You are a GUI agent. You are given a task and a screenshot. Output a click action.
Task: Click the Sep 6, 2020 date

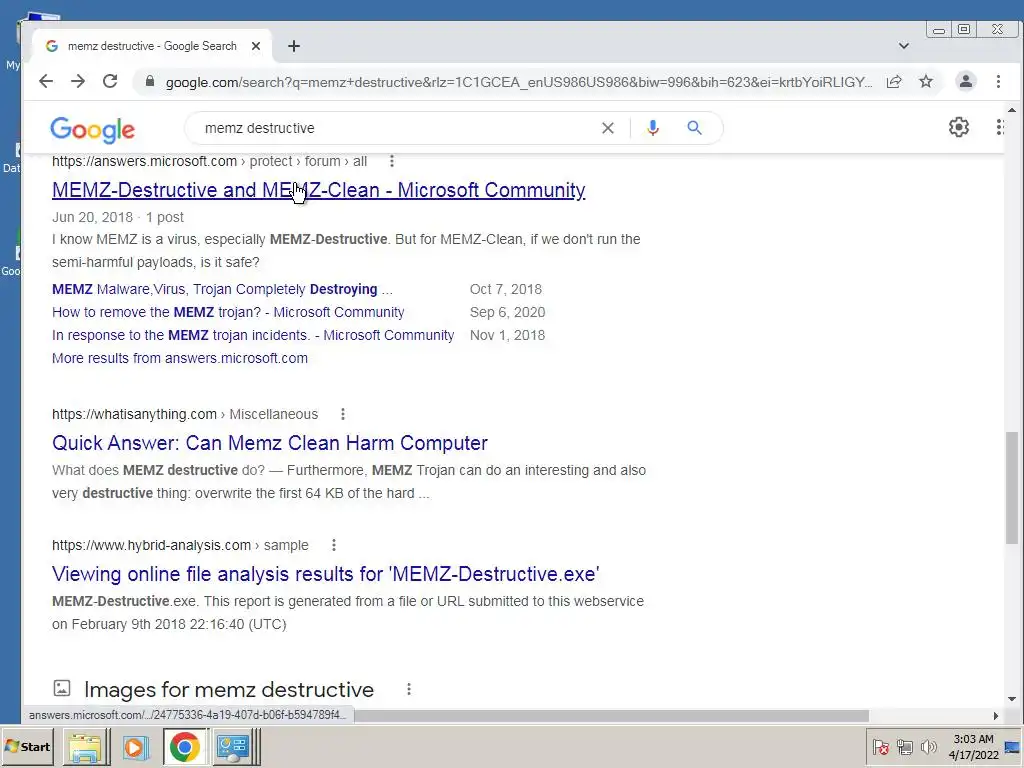pyautogui.click(x=507, y=312)
